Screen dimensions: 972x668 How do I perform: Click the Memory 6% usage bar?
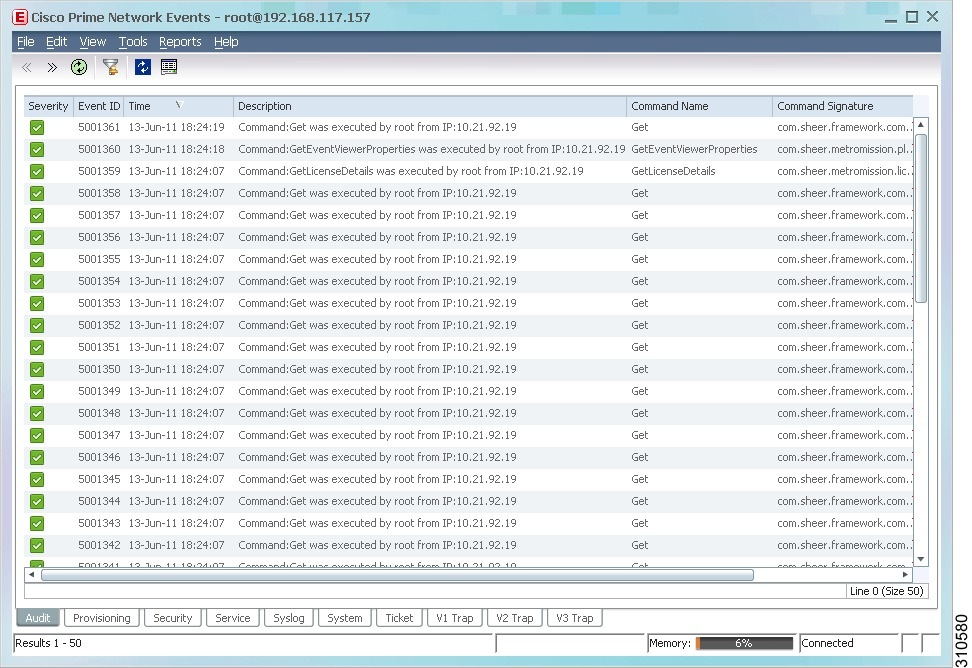744,643
